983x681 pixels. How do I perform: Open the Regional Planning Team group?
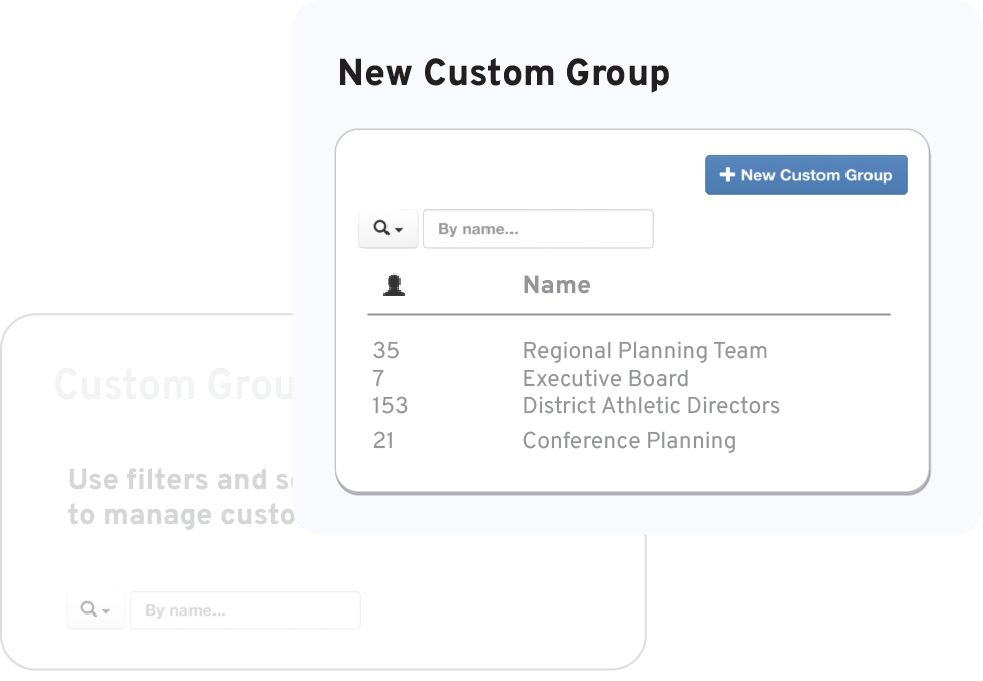click(x=644, y=351)
